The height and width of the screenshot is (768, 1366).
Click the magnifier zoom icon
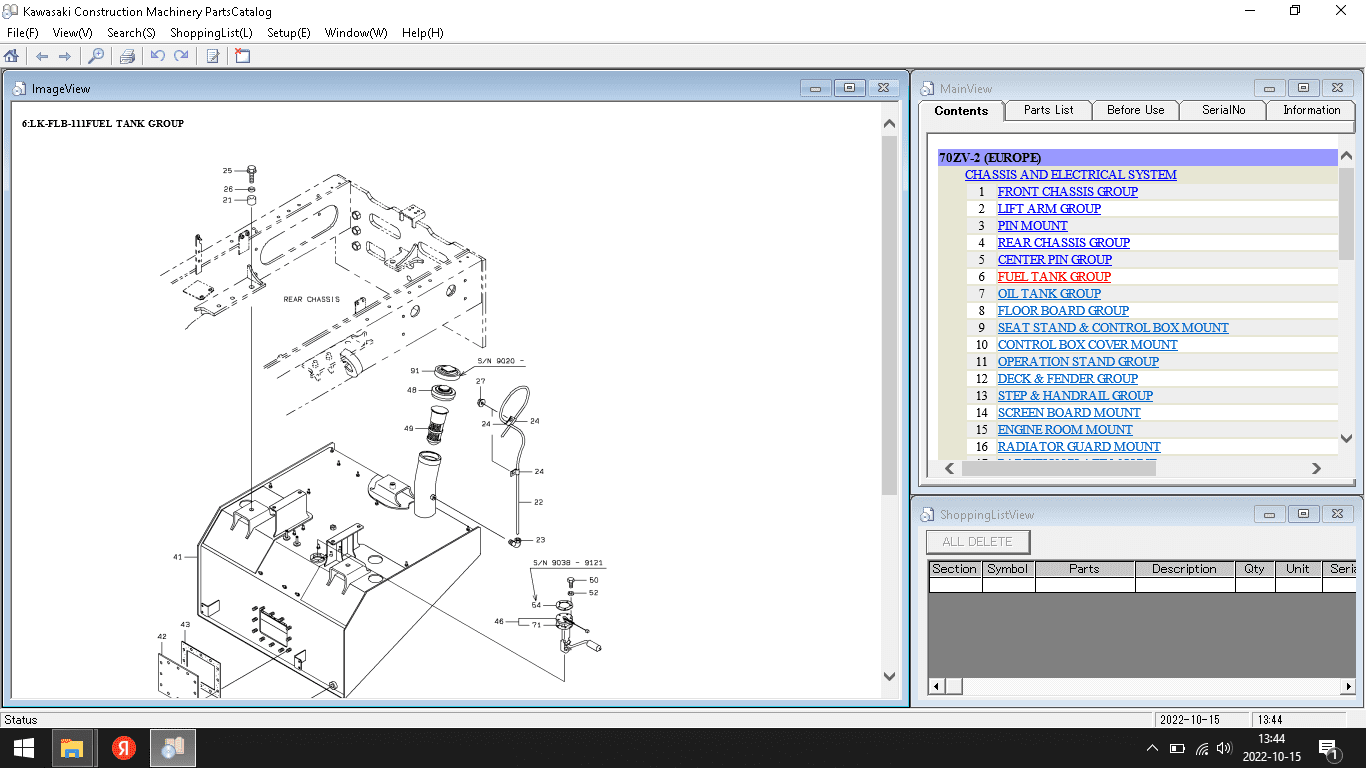pos(96,56)
